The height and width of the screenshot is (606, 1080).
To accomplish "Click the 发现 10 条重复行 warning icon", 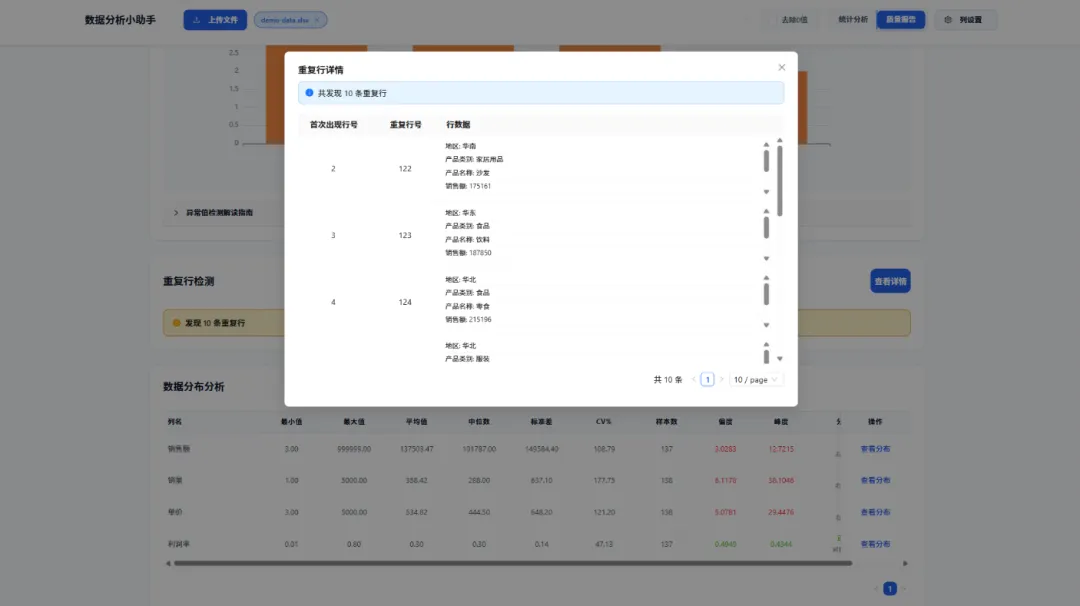I will (x=176, y=323).
